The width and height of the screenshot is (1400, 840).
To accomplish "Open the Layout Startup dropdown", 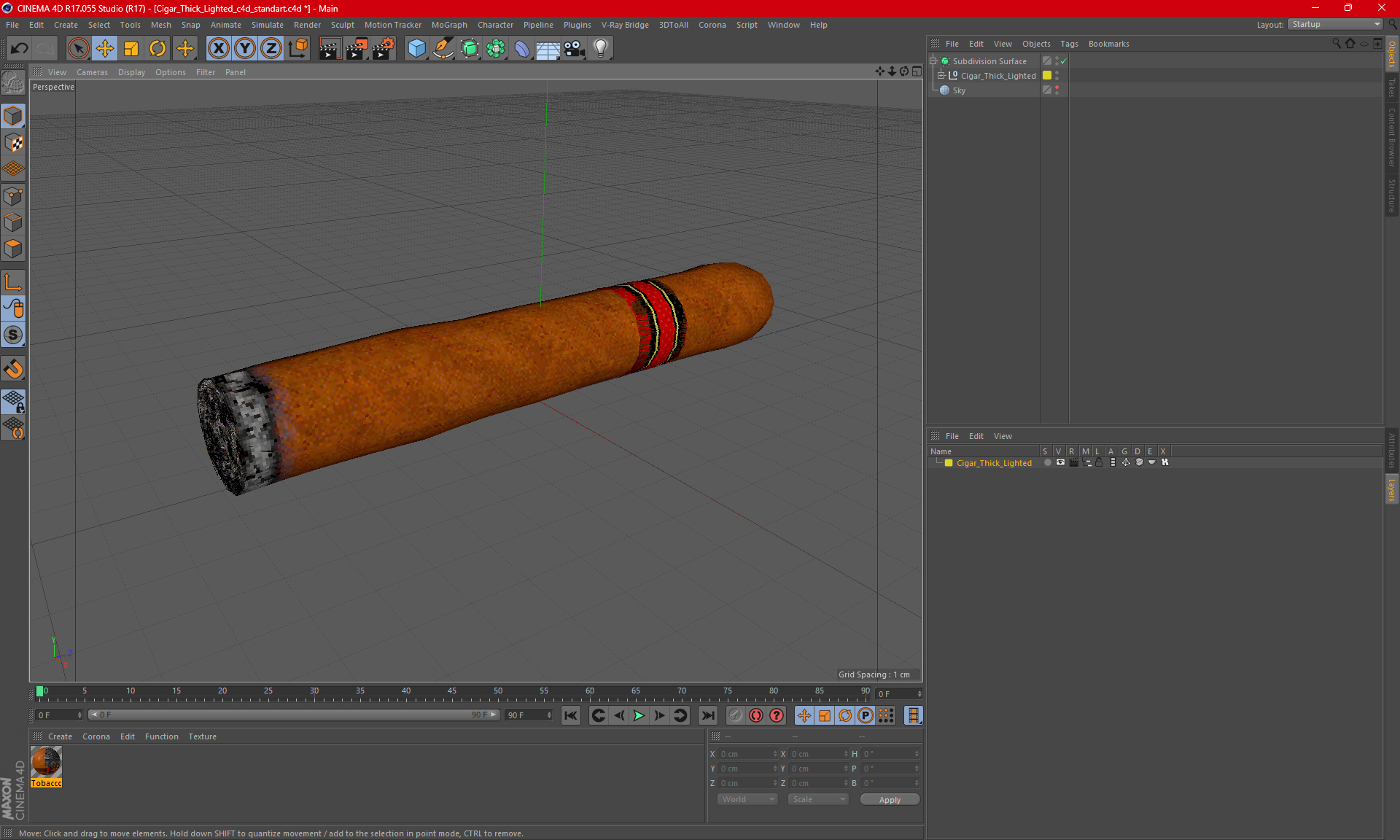I will 1336,24.
